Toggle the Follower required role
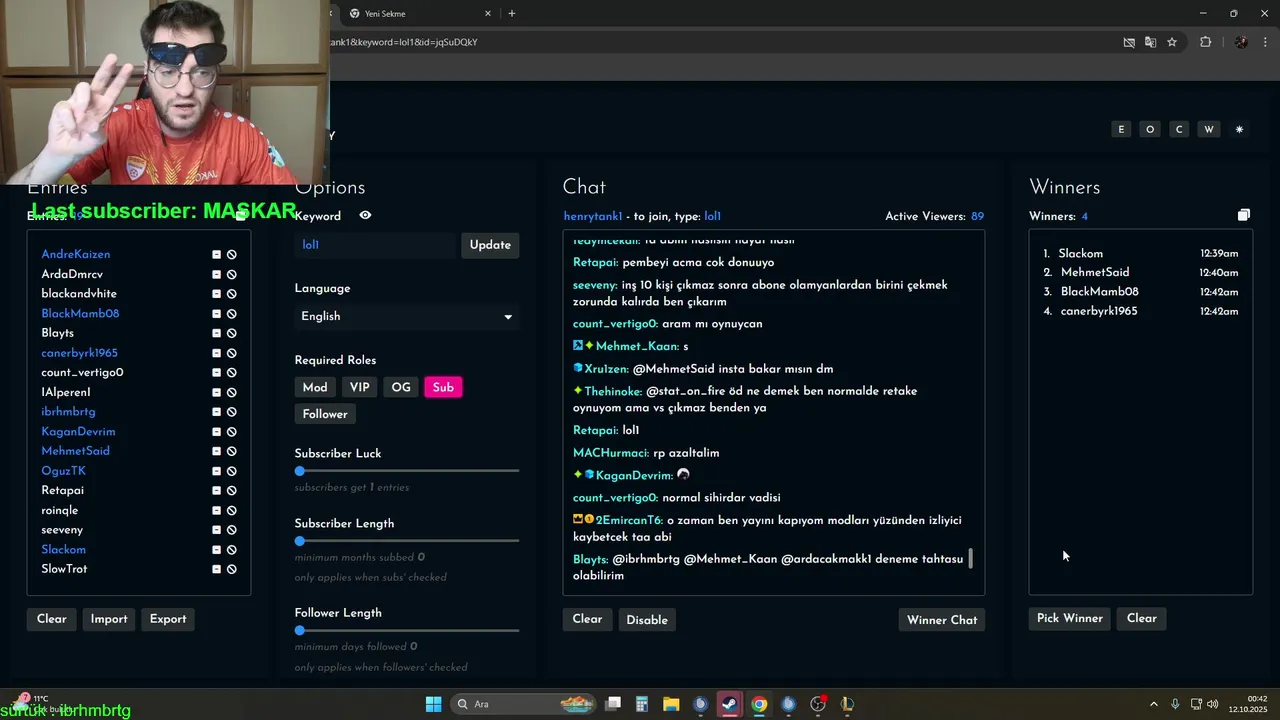This screenshot has height=720, width=1280. pyautogui.click(x=325, y=414)
